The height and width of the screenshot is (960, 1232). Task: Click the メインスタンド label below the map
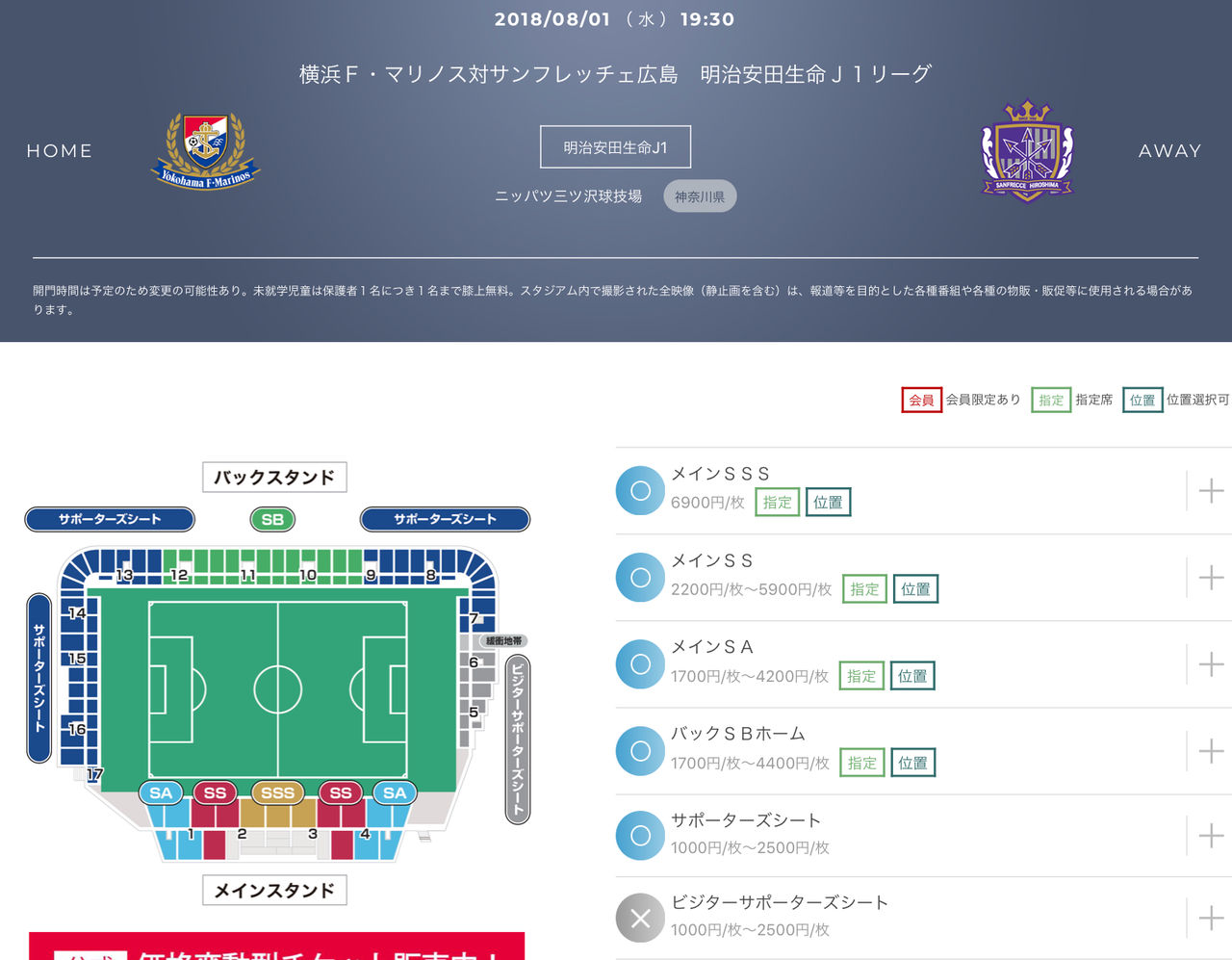[x=274, y=890]
